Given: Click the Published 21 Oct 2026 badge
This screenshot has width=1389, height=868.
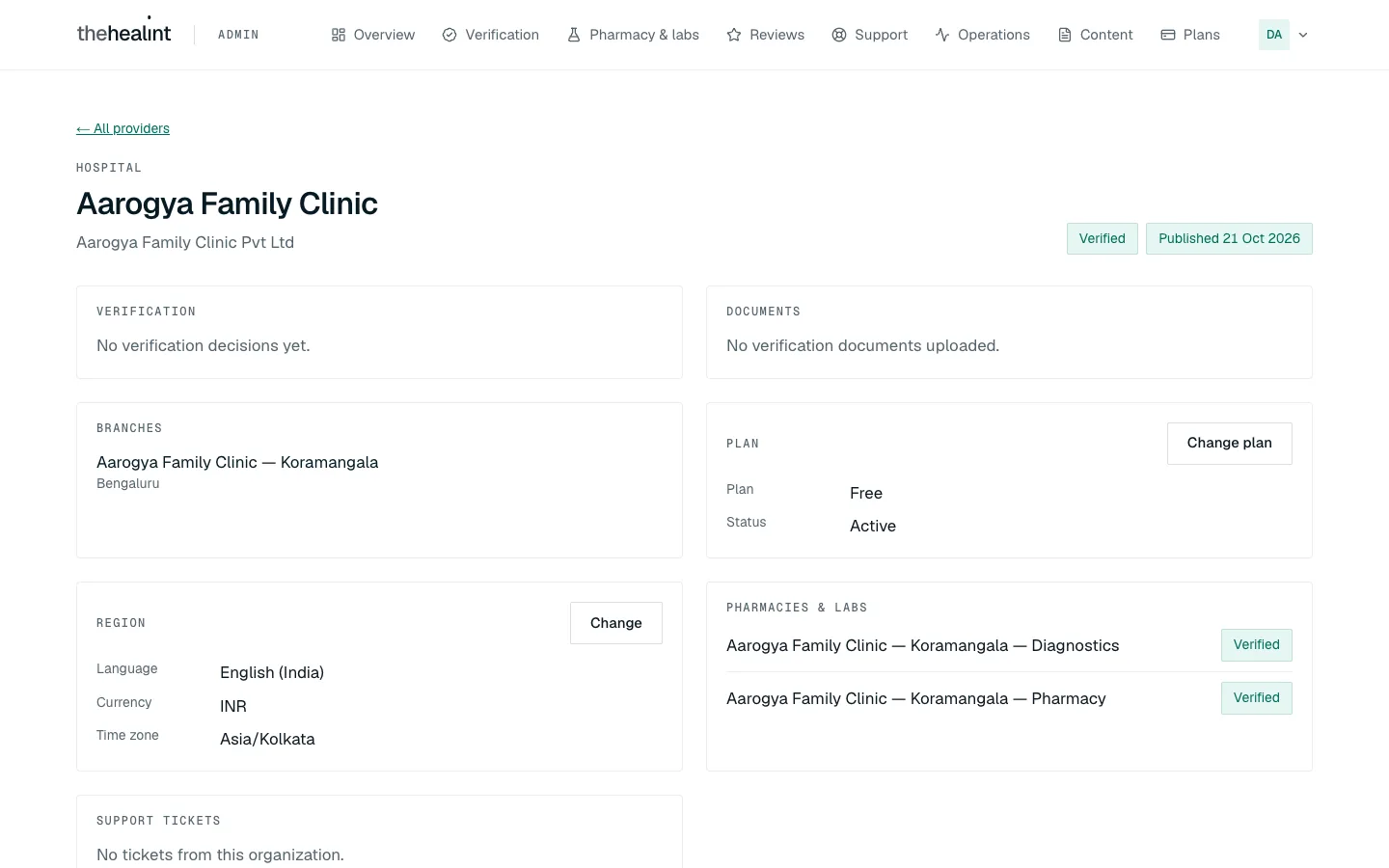Looking at the screenshot, I should (1229, 239).
